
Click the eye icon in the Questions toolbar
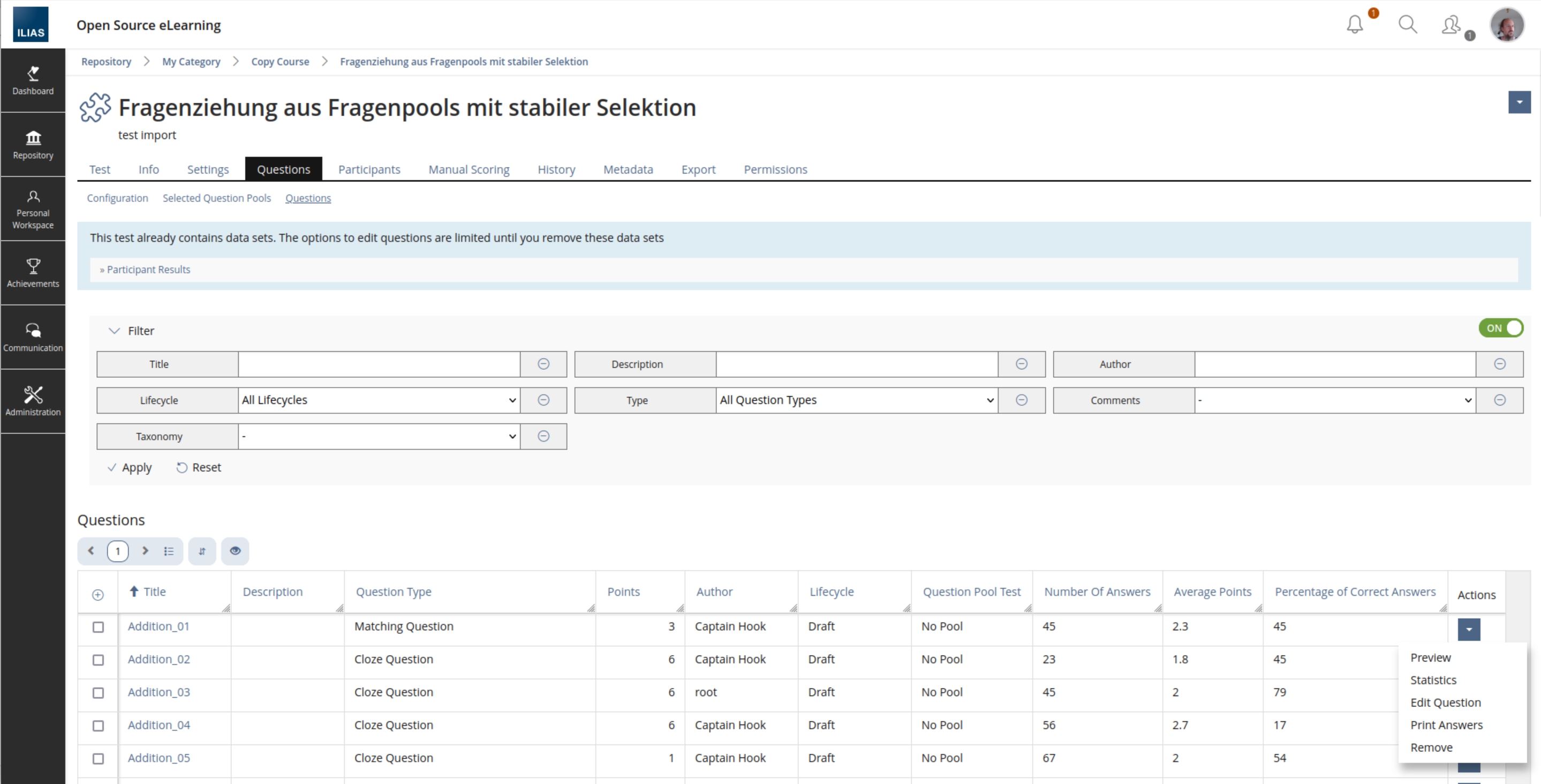click(235, 551)
